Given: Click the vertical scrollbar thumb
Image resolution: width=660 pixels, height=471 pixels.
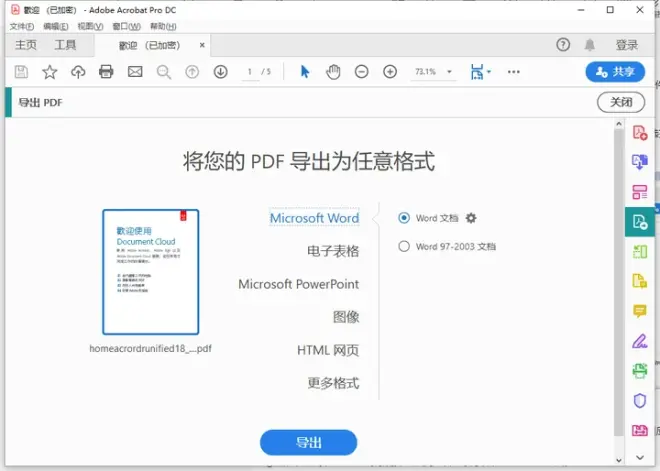Looking at the screenshot, I should [x=618, y=282].
